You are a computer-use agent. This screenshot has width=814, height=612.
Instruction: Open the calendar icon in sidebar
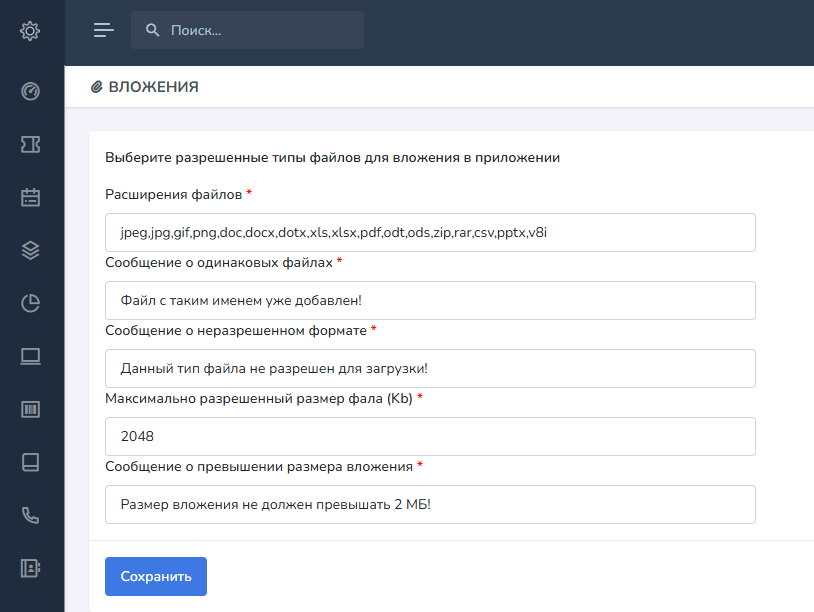click(x=30, y=198)
